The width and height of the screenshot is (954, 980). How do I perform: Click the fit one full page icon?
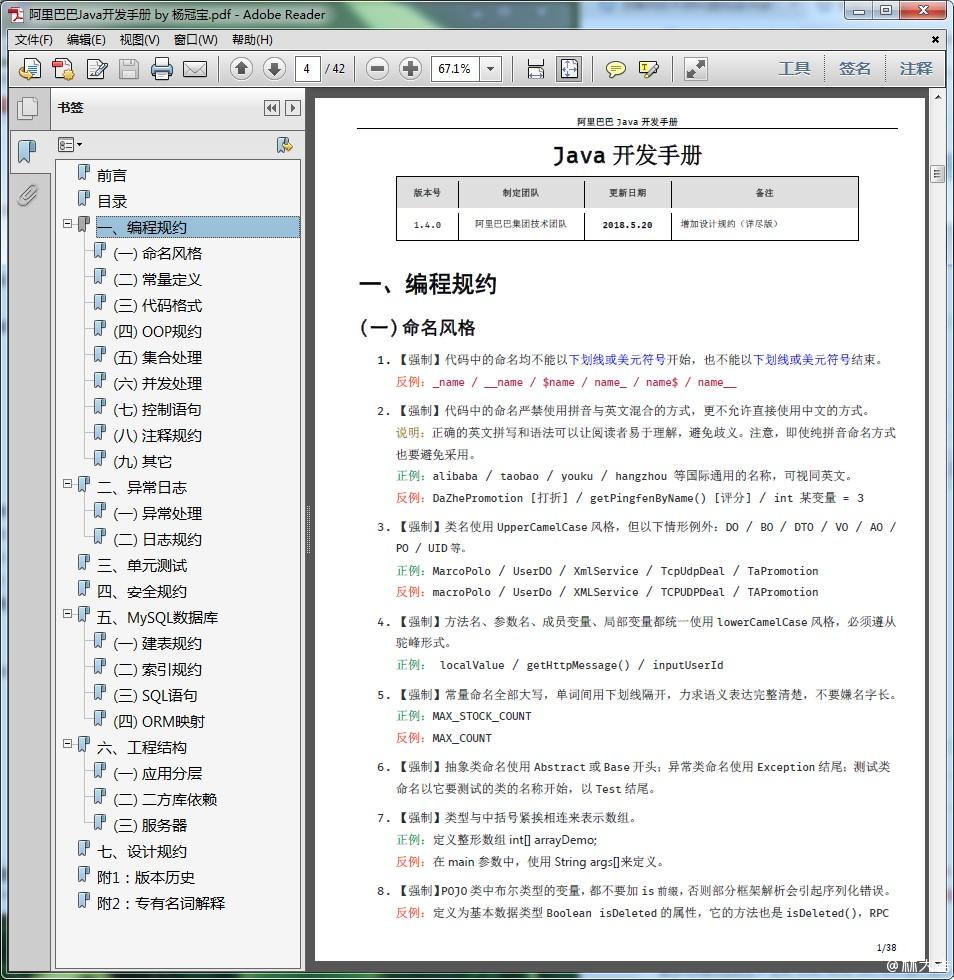point(569,69)
